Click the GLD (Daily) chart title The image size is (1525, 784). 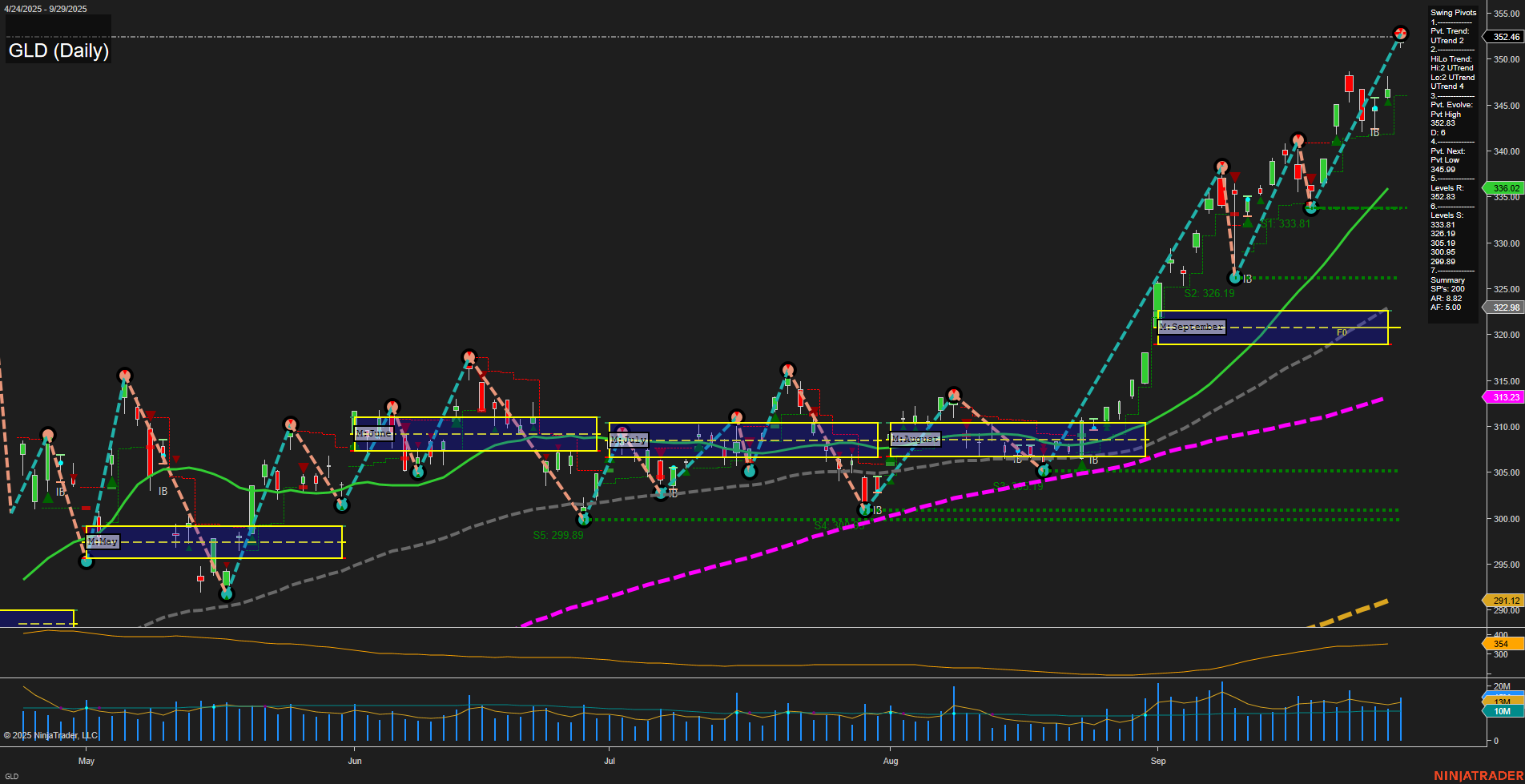(x=58, y=50)
